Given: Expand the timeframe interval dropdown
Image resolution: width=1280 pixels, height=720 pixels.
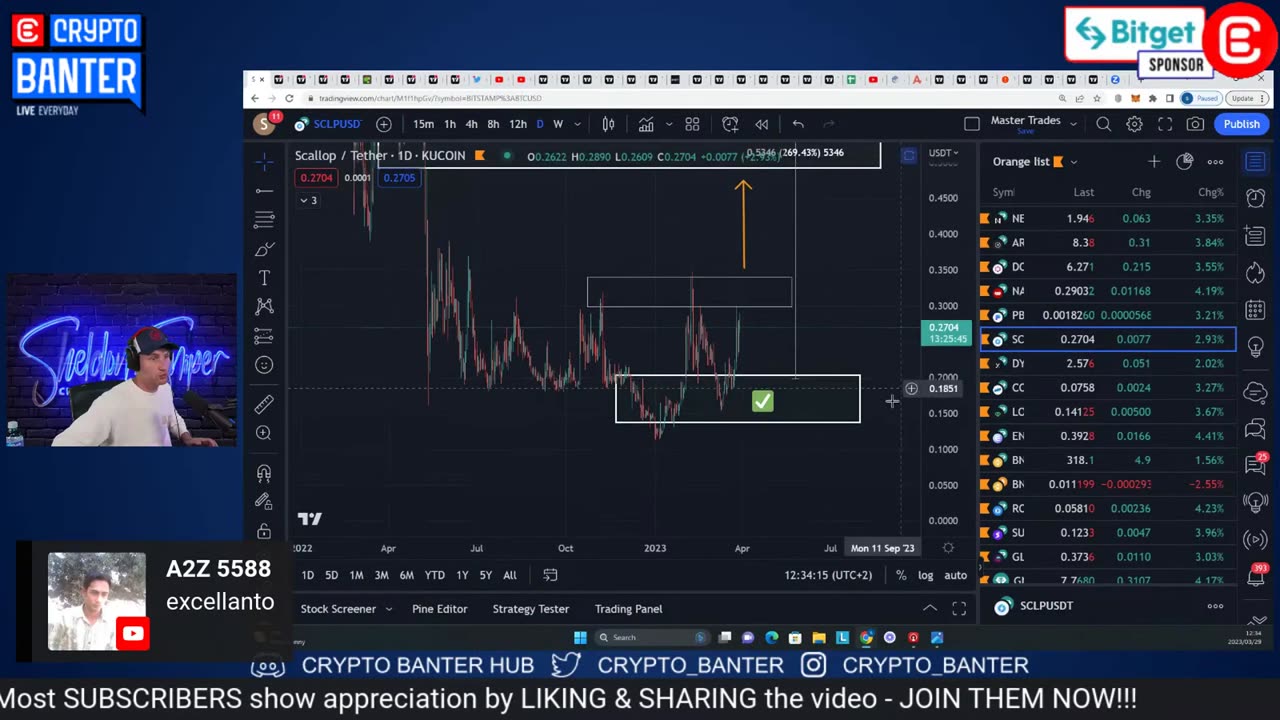Looking at the screenshot, I should [579, 124].
